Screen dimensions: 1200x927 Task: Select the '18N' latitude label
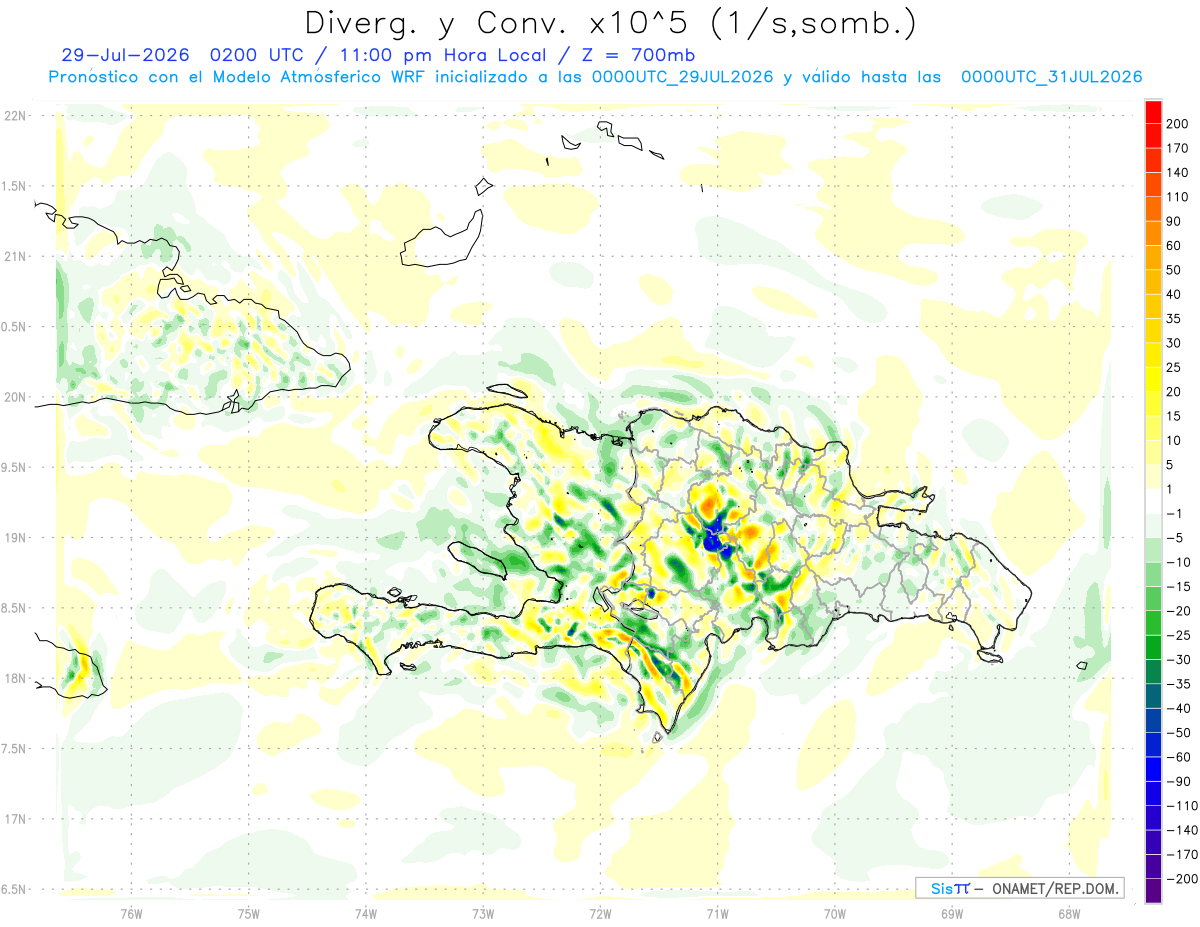click(x=15, y=679)
